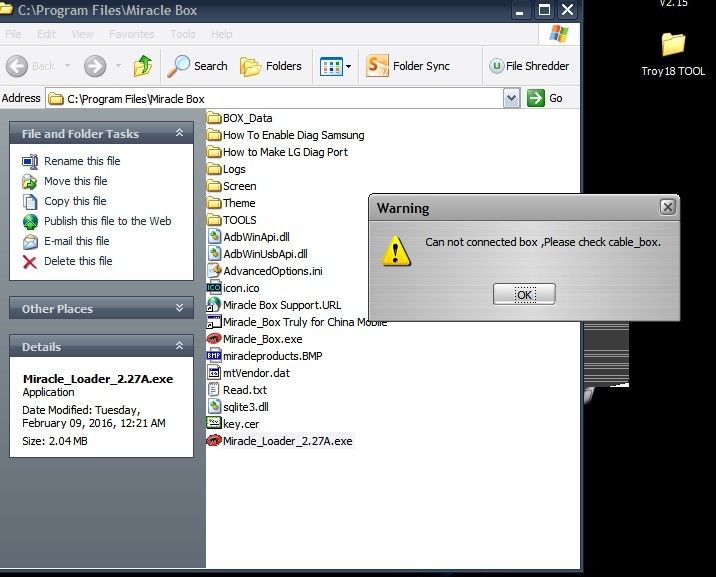Click Copy this file
This screenshot has height=577, width=716.
[64, 201]
